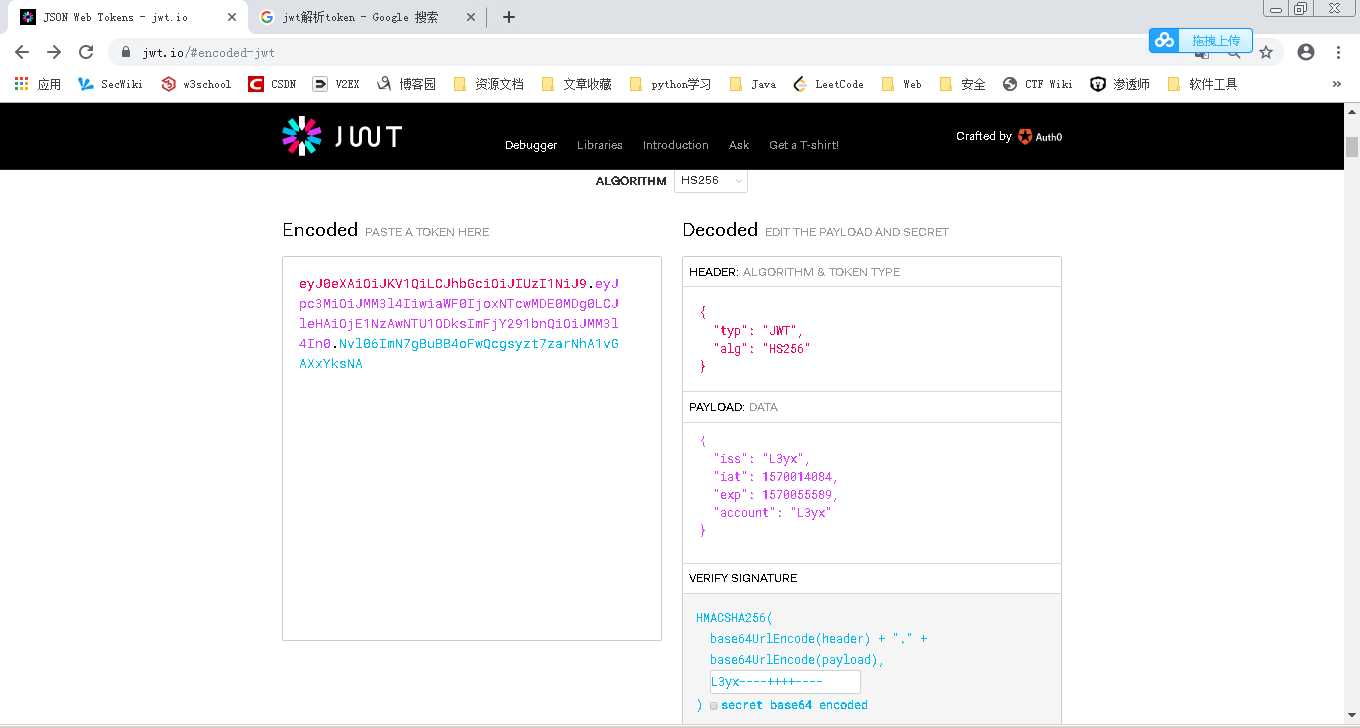This screenshot has height=728, width=1360.
Task: Open 渗透师 bookmark
Action: (1120, 84)
